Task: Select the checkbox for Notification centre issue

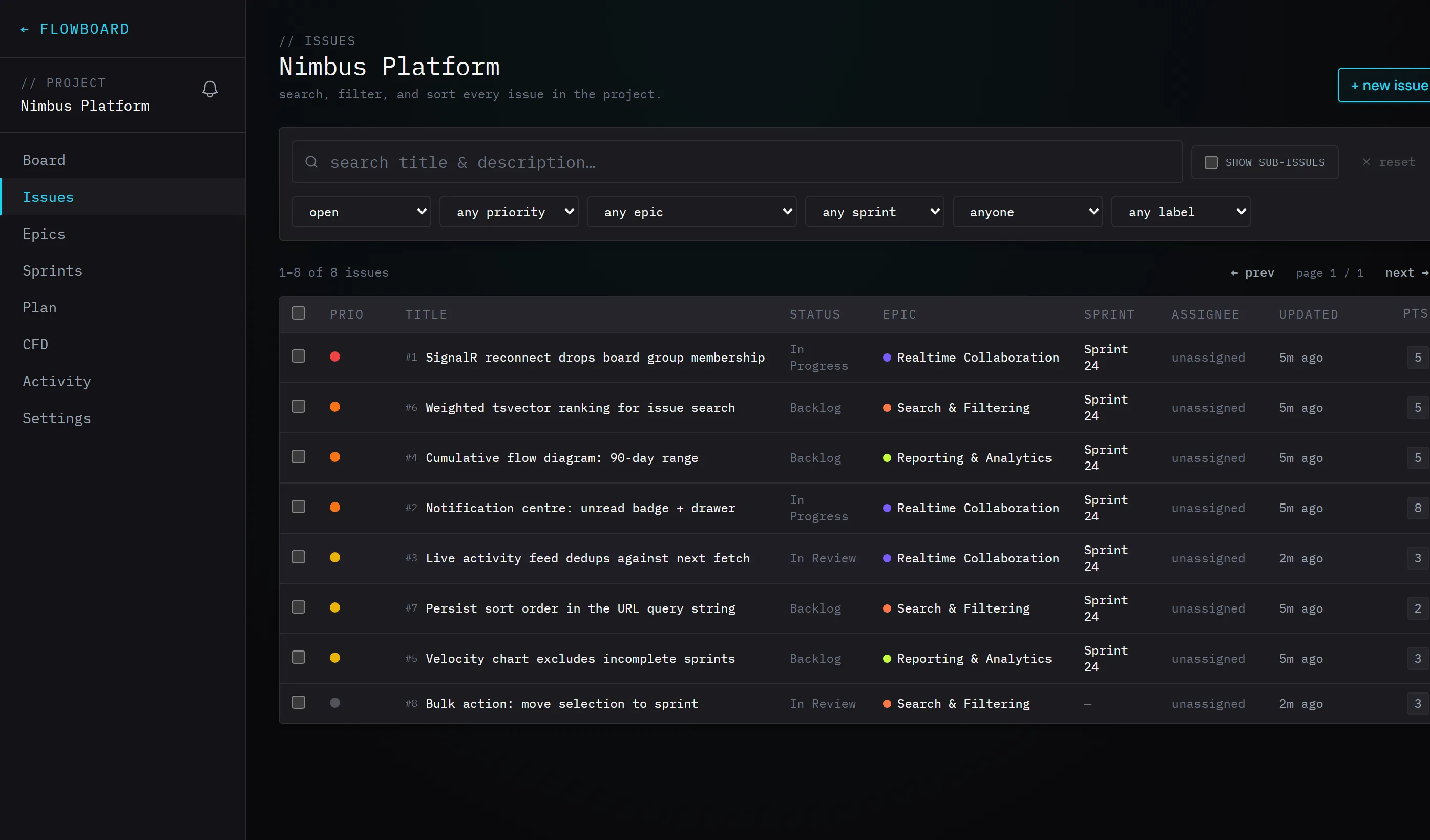Action: click(x=299, y=507)
